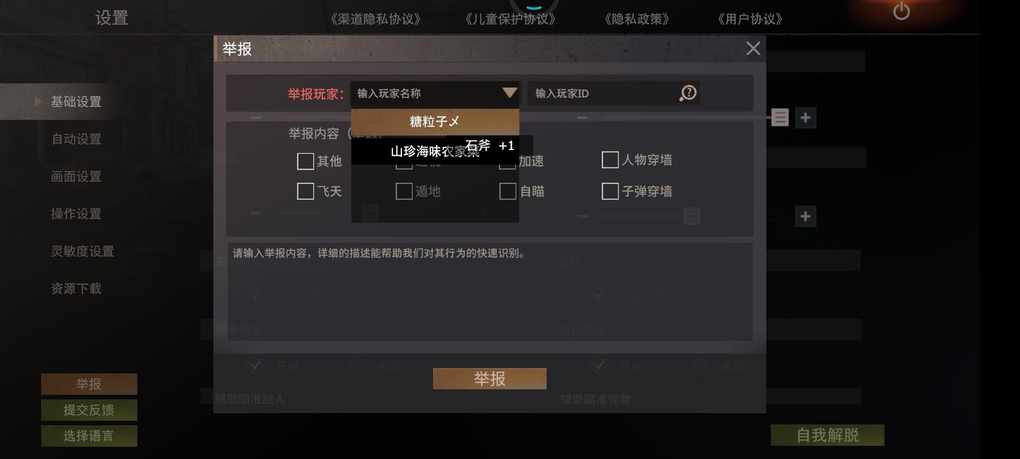Select 糖粒子メ from the player list
The width and height of the screenshot is (1020, 459).
(x=435, y=122)
